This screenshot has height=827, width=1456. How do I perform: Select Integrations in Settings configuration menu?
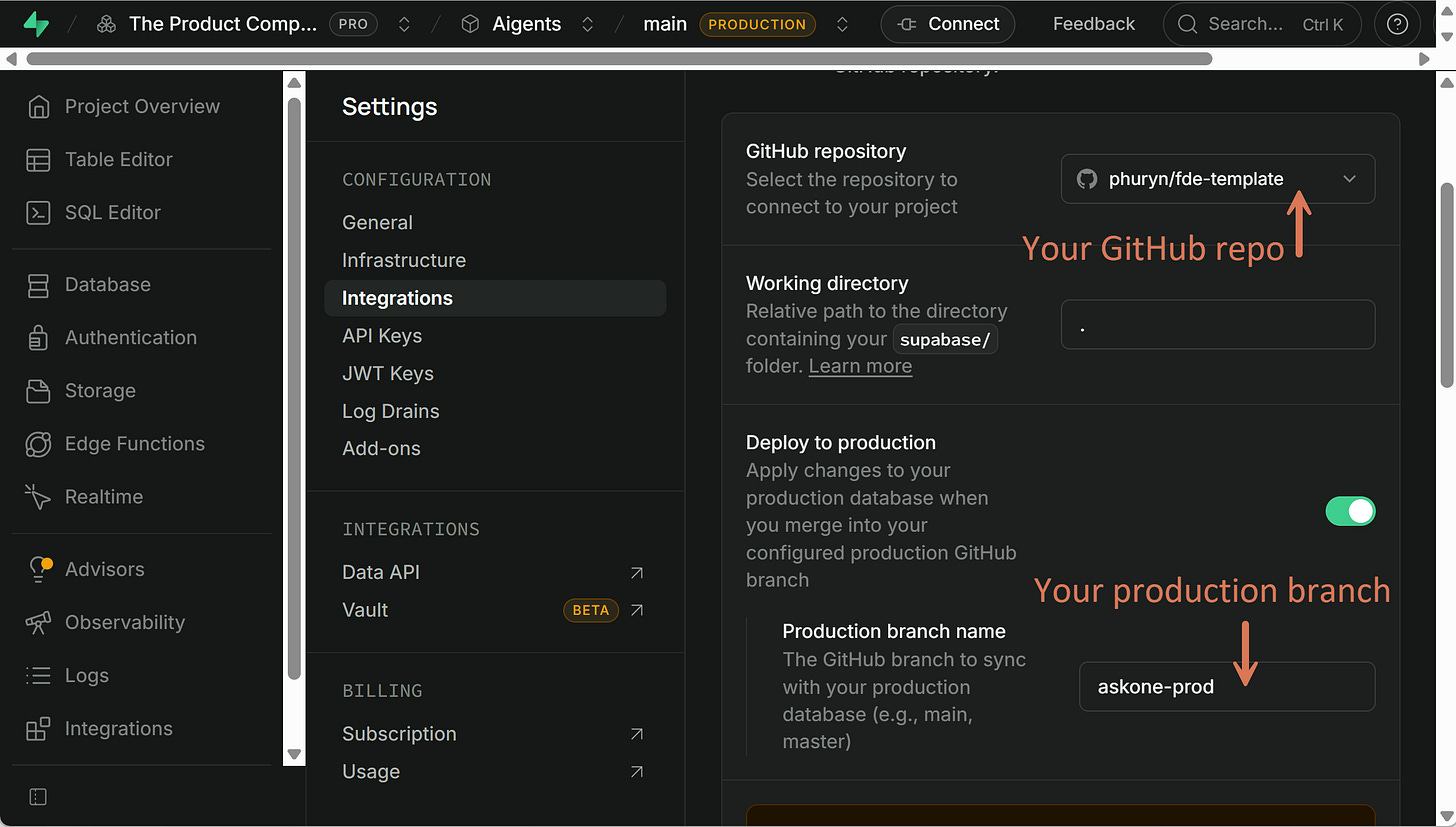tap(495, 298)
